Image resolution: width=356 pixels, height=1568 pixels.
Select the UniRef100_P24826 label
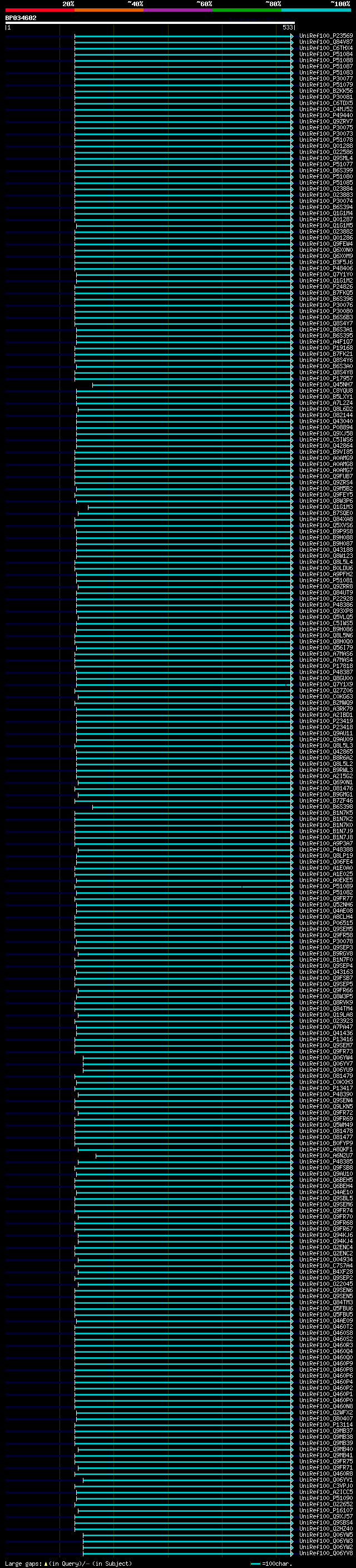click(326, 286)
